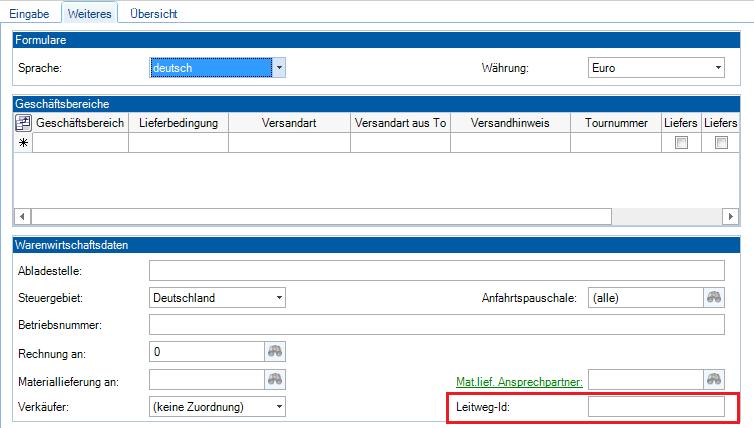Expand the Währung Euro dropdown

click(718, 68)
